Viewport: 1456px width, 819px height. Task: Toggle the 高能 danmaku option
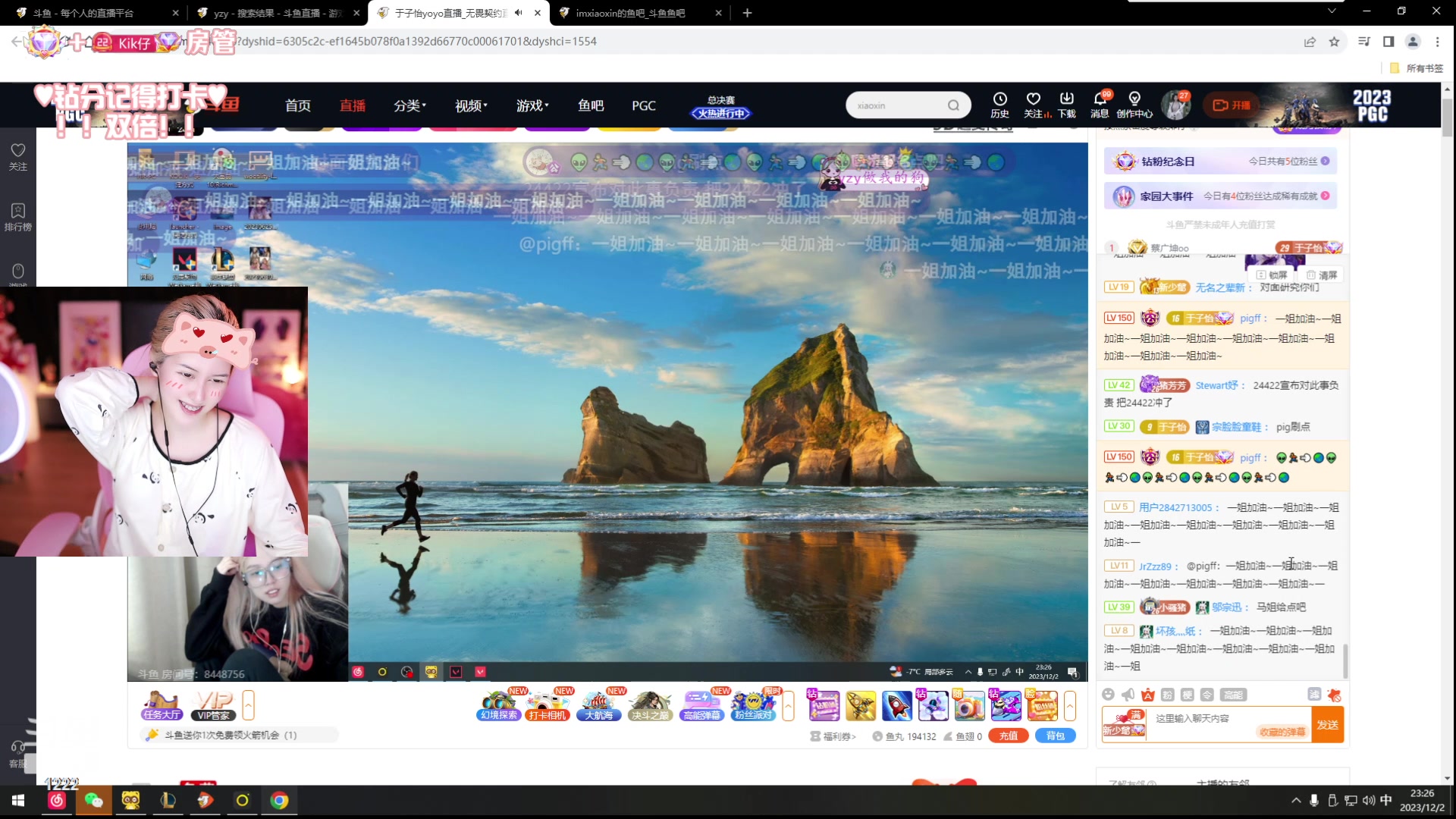[1233, 695]
